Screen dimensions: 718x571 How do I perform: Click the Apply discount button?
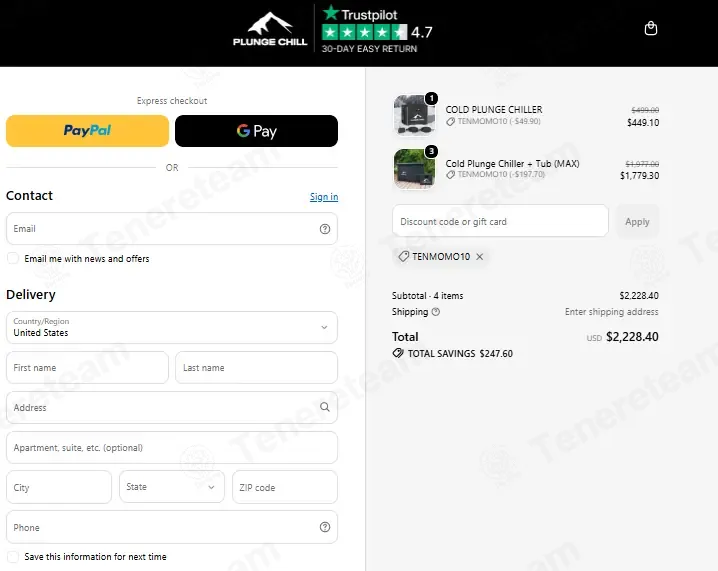point(637,222)
